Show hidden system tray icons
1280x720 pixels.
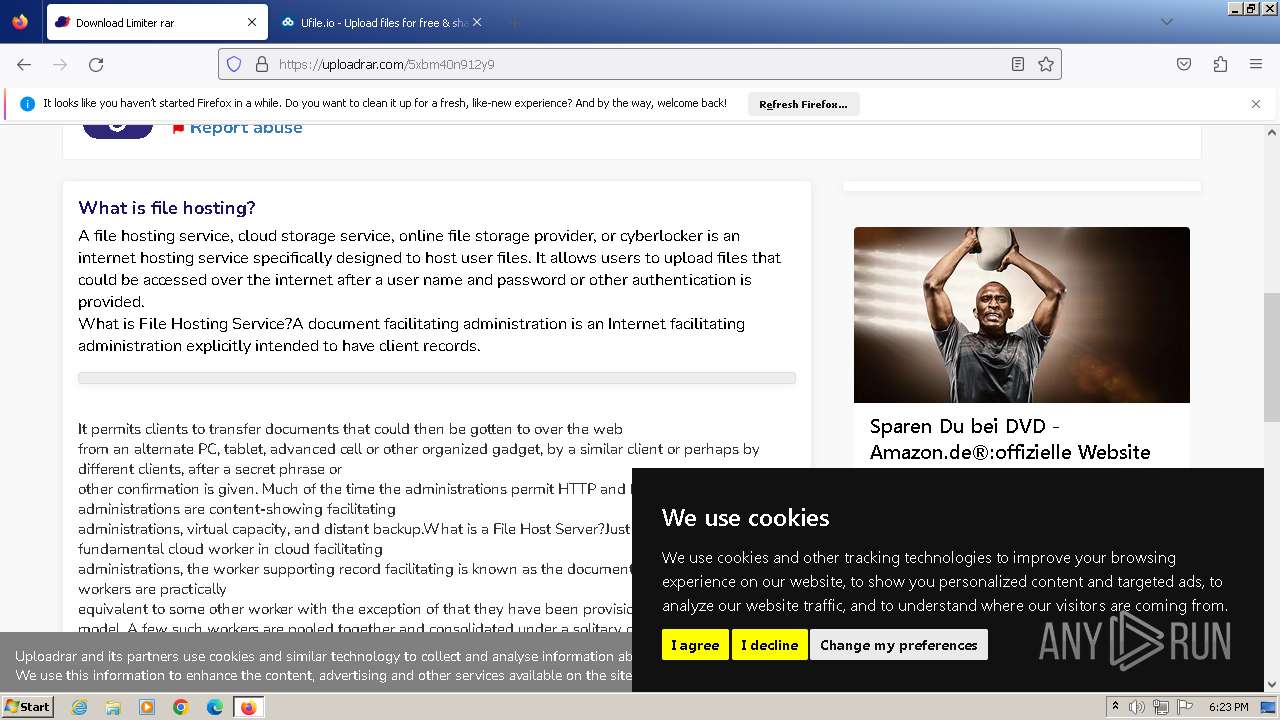(x=1115, y=707)
